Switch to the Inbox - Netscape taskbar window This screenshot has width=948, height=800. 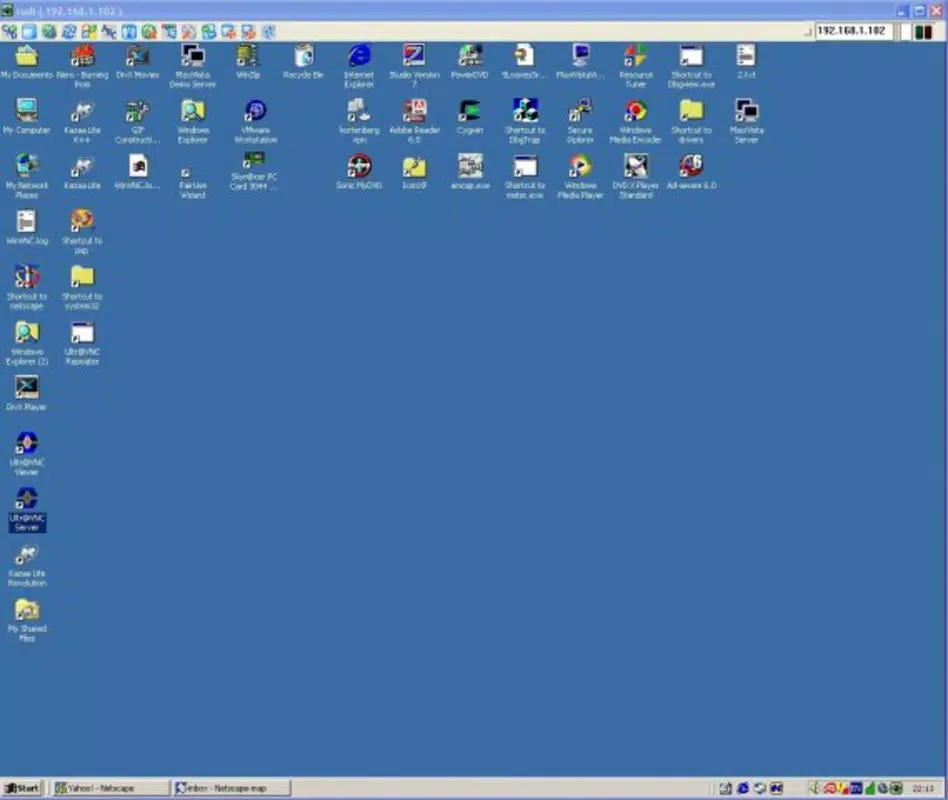pyautogui.click(x=232, y=788)
